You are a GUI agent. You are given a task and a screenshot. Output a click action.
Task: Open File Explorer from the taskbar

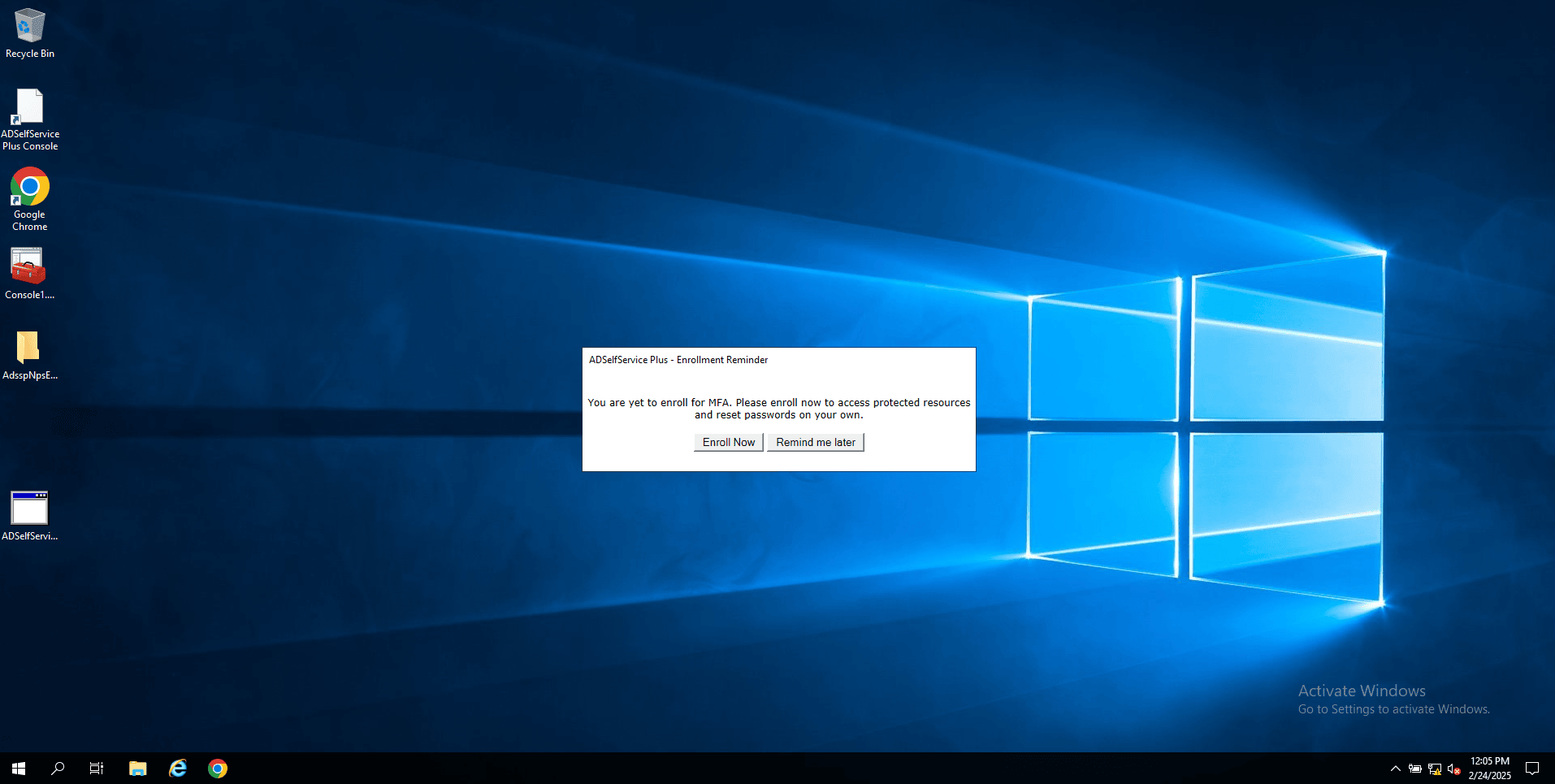(x=137, y=768)
